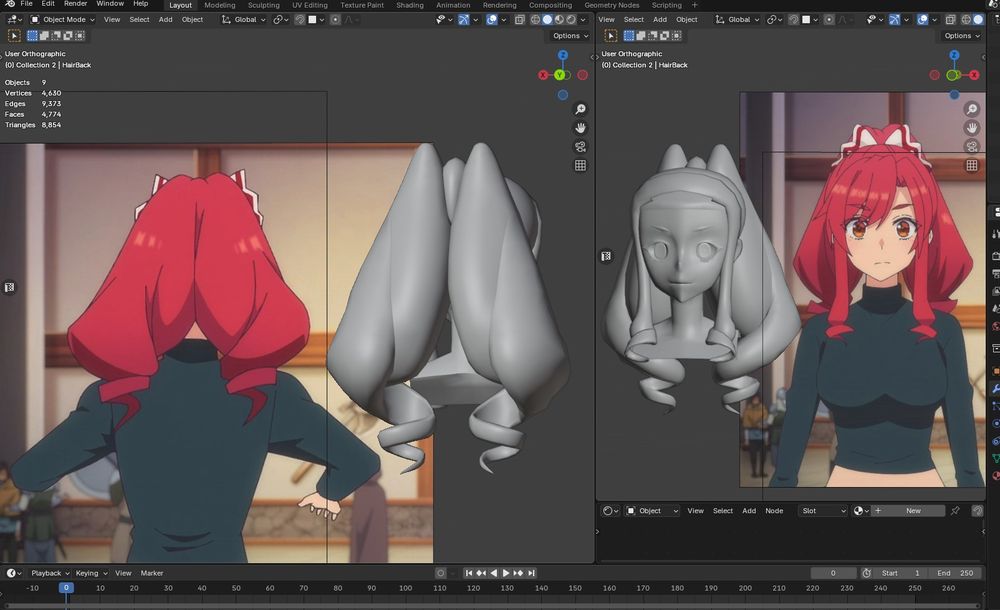
Task: Click the pan hand icon in right viewport
Action: (x=972, y=128)
